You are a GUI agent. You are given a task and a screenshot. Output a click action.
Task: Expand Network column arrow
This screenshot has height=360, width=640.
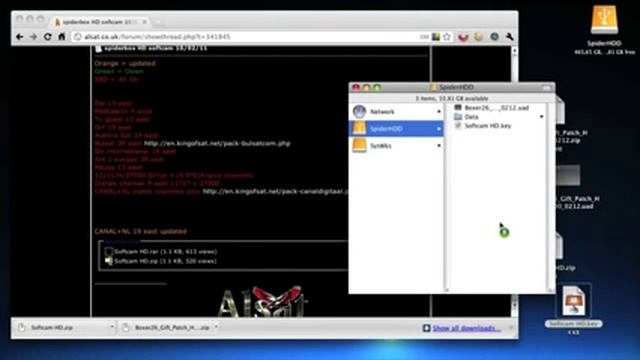439,111
